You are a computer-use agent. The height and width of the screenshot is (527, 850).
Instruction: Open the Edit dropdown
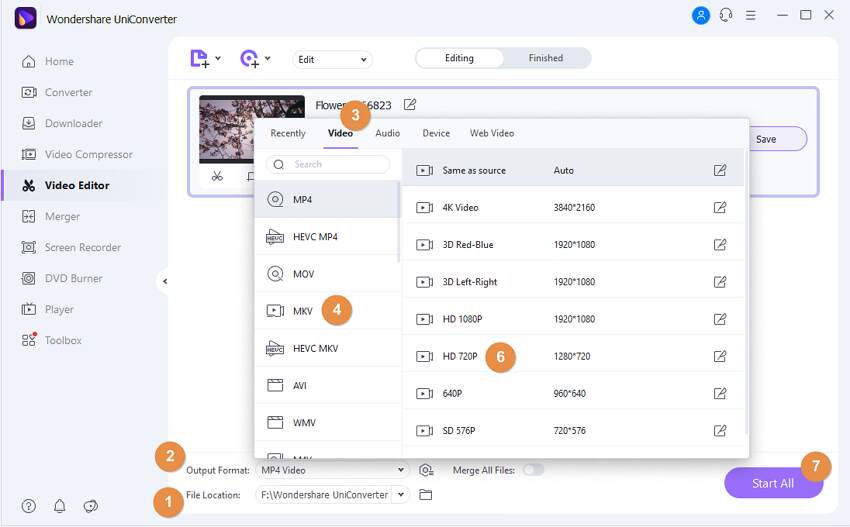click(x=332, y=59)
